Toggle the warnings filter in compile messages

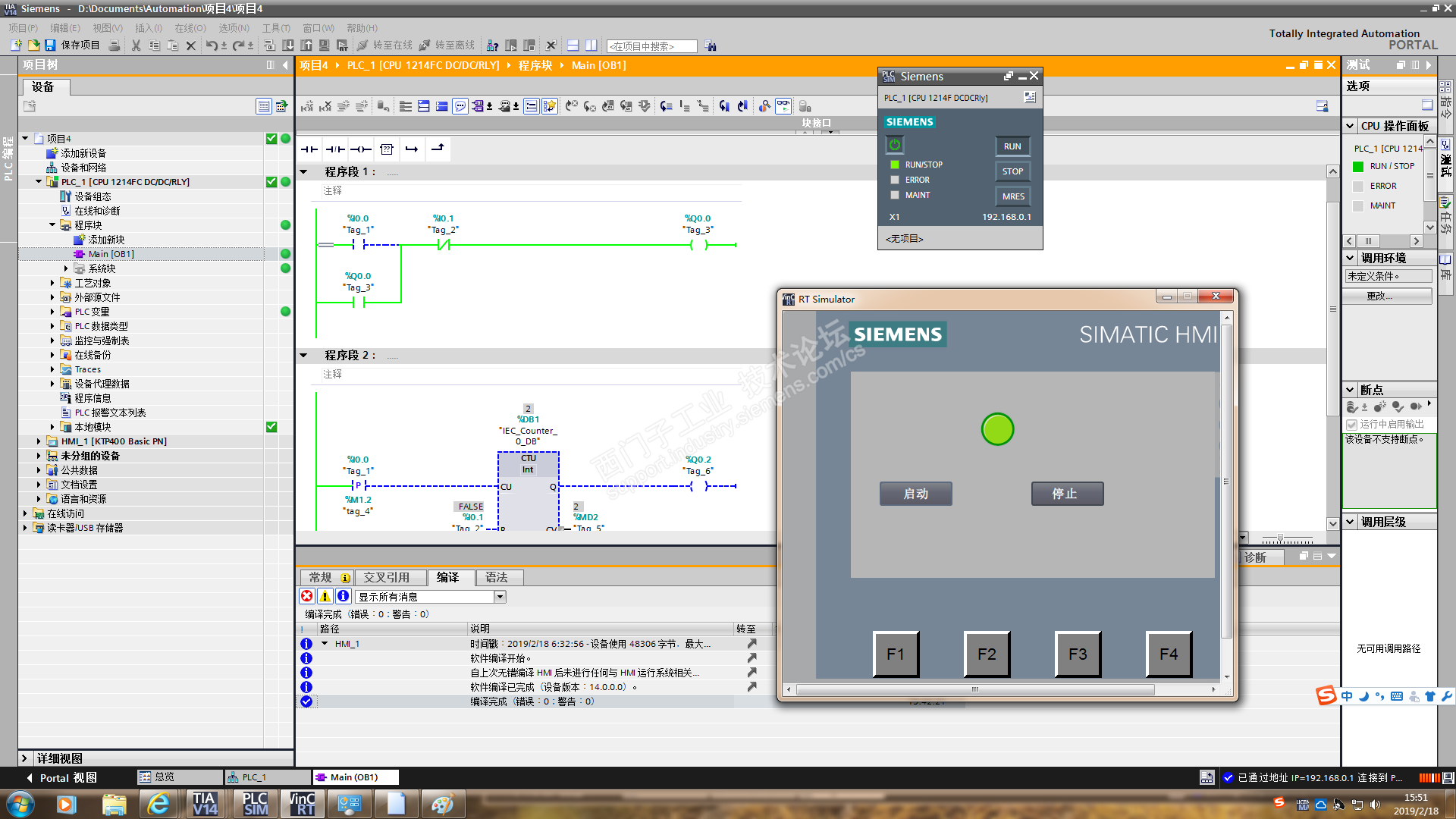click(325, 597)
